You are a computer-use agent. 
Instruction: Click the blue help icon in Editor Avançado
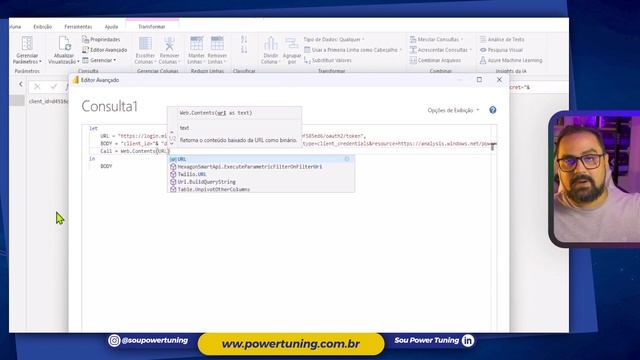pyautogui.click(x=493, y=110)
